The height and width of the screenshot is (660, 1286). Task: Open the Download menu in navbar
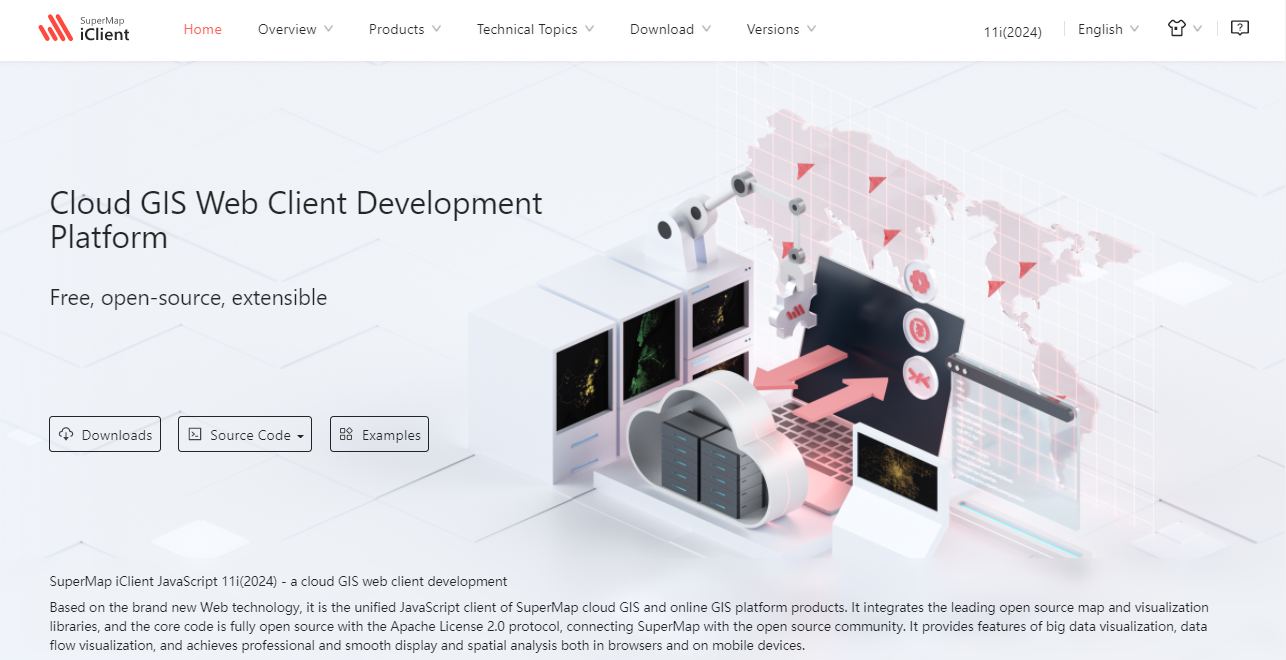670,29
